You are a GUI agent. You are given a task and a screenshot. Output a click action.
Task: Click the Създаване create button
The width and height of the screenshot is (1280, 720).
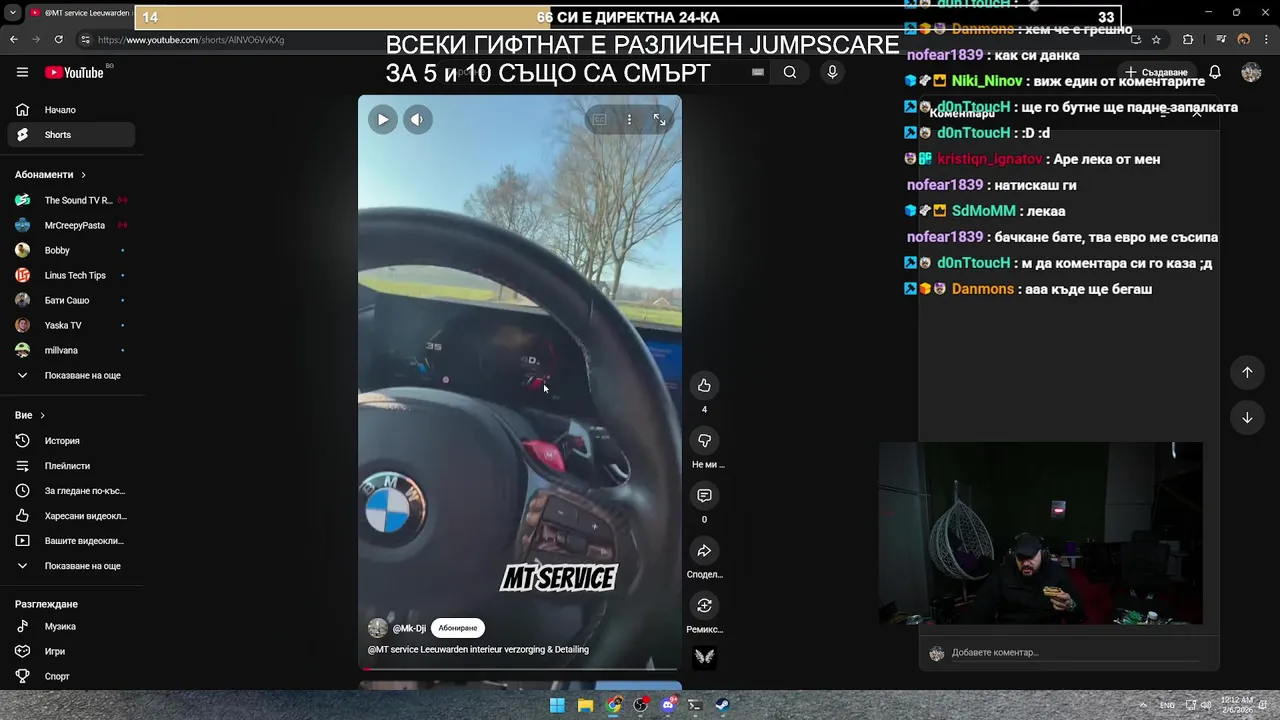(x=1156, y=72)
